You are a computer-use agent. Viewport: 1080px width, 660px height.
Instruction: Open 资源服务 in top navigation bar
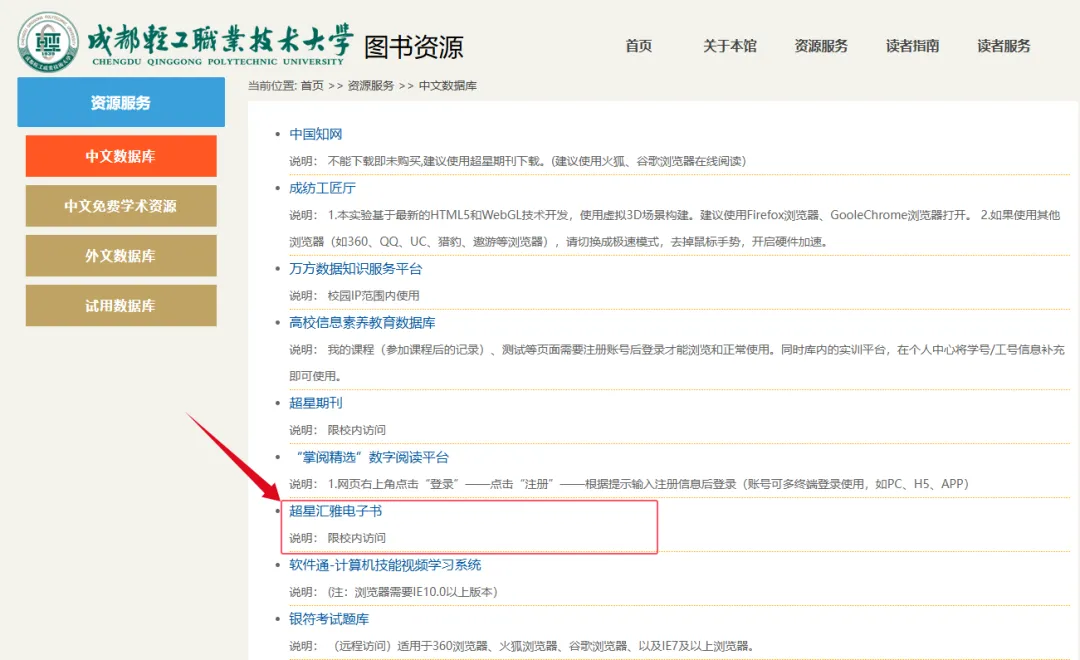click(x=821, y=46)
